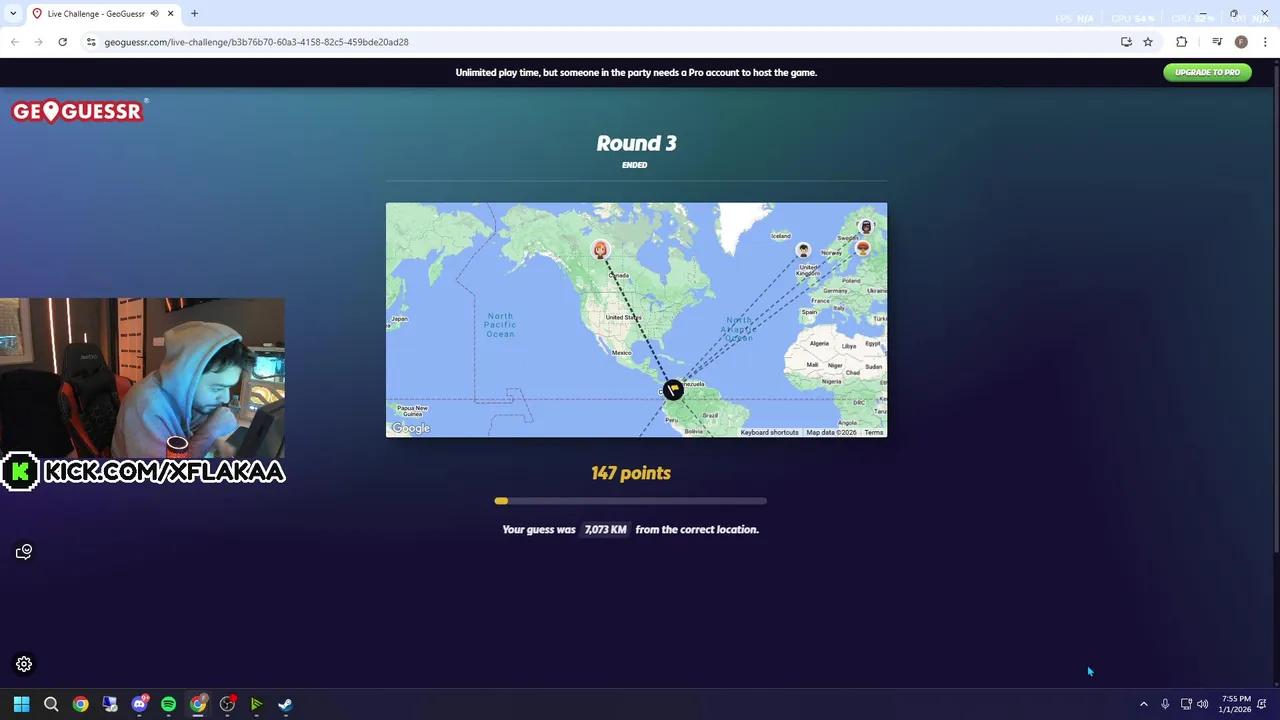Screen dimensions: 1280x720
Task: Click the Upgrade to Pro button
Action: click(1207, 72)
